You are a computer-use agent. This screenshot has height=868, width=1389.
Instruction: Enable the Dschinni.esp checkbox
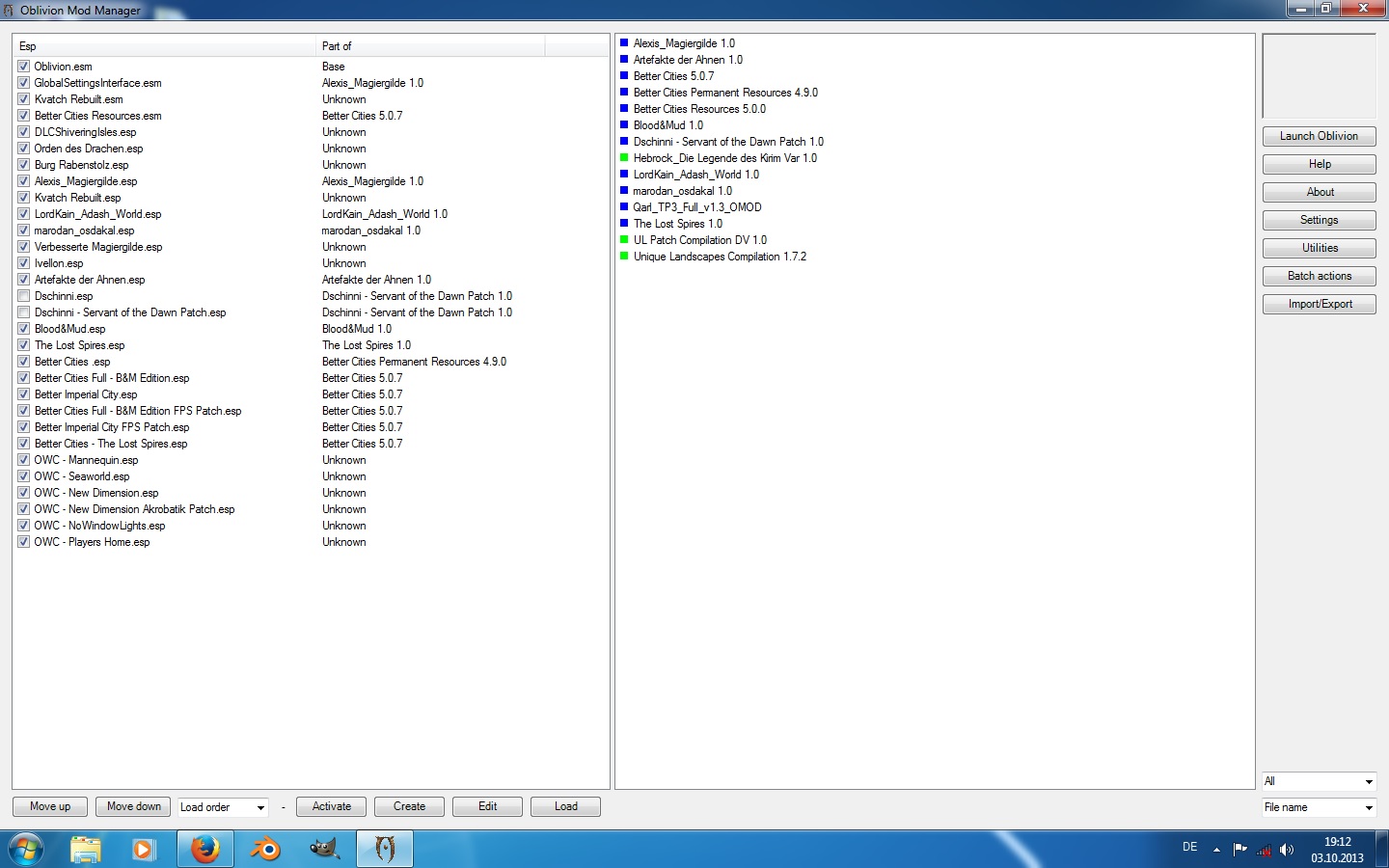[x=24, y=296]
